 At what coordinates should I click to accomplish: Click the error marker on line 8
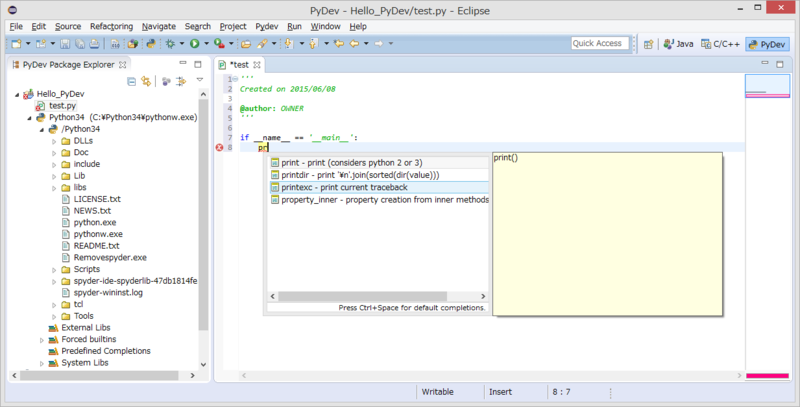click(x=219, y=147)
